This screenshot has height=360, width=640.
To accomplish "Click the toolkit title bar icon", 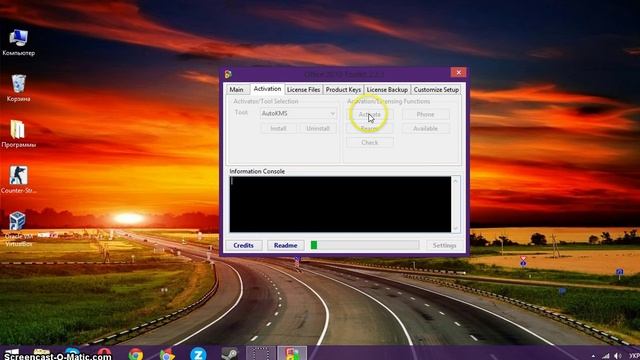I will click(228, 74).
